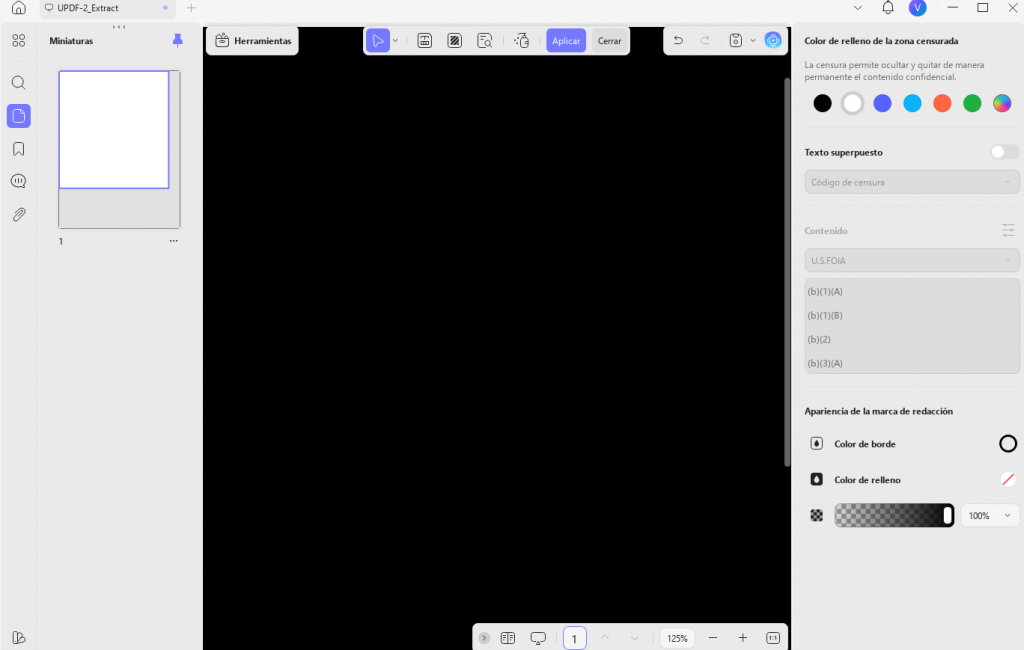Expand the save options dropdown arrow
Viewport: 1024px width, 650px height.
(x=752, y=41)
